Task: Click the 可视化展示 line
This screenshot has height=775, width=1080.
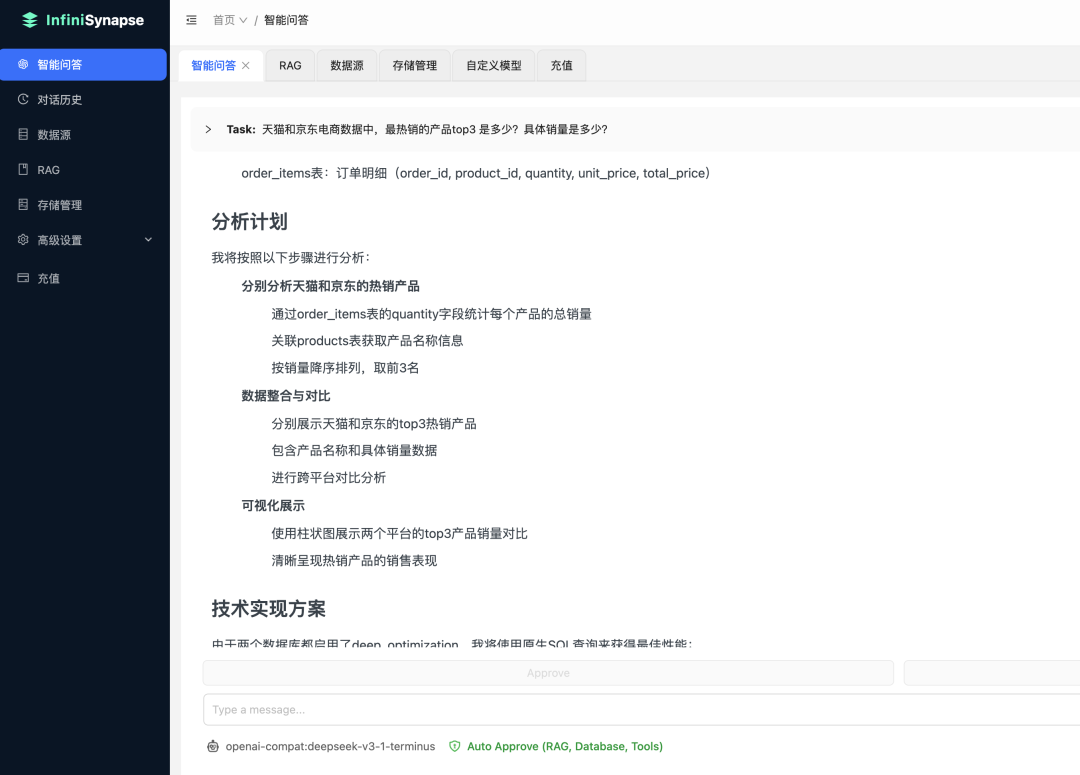Action: coord(273,505)
